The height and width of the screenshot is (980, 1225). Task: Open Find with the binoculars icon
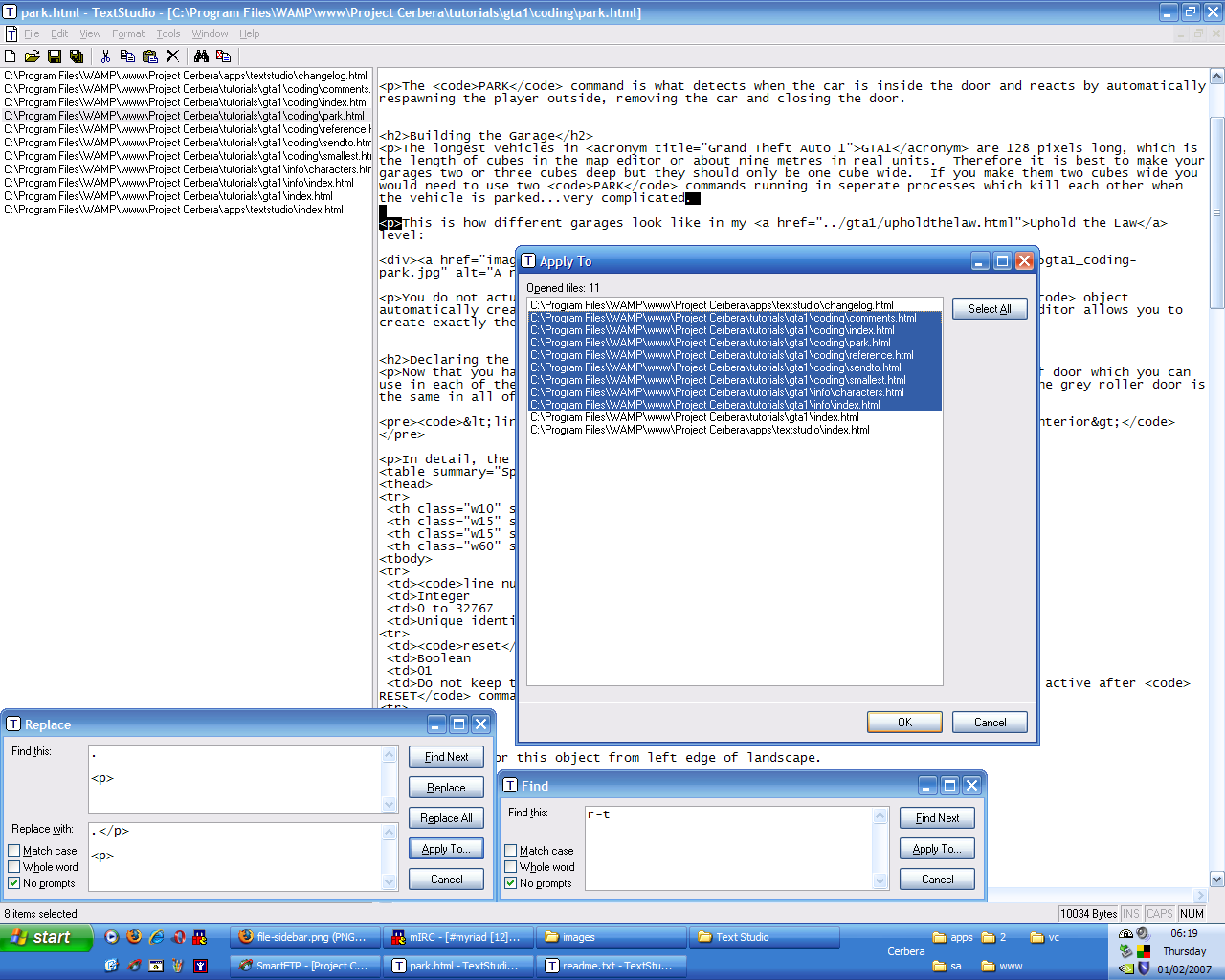click(x=201, y=56)
